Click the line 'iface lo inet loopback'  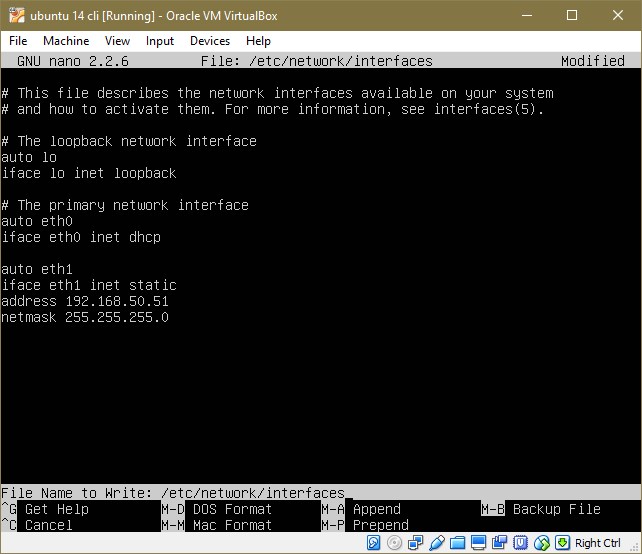tap(89, 173)
